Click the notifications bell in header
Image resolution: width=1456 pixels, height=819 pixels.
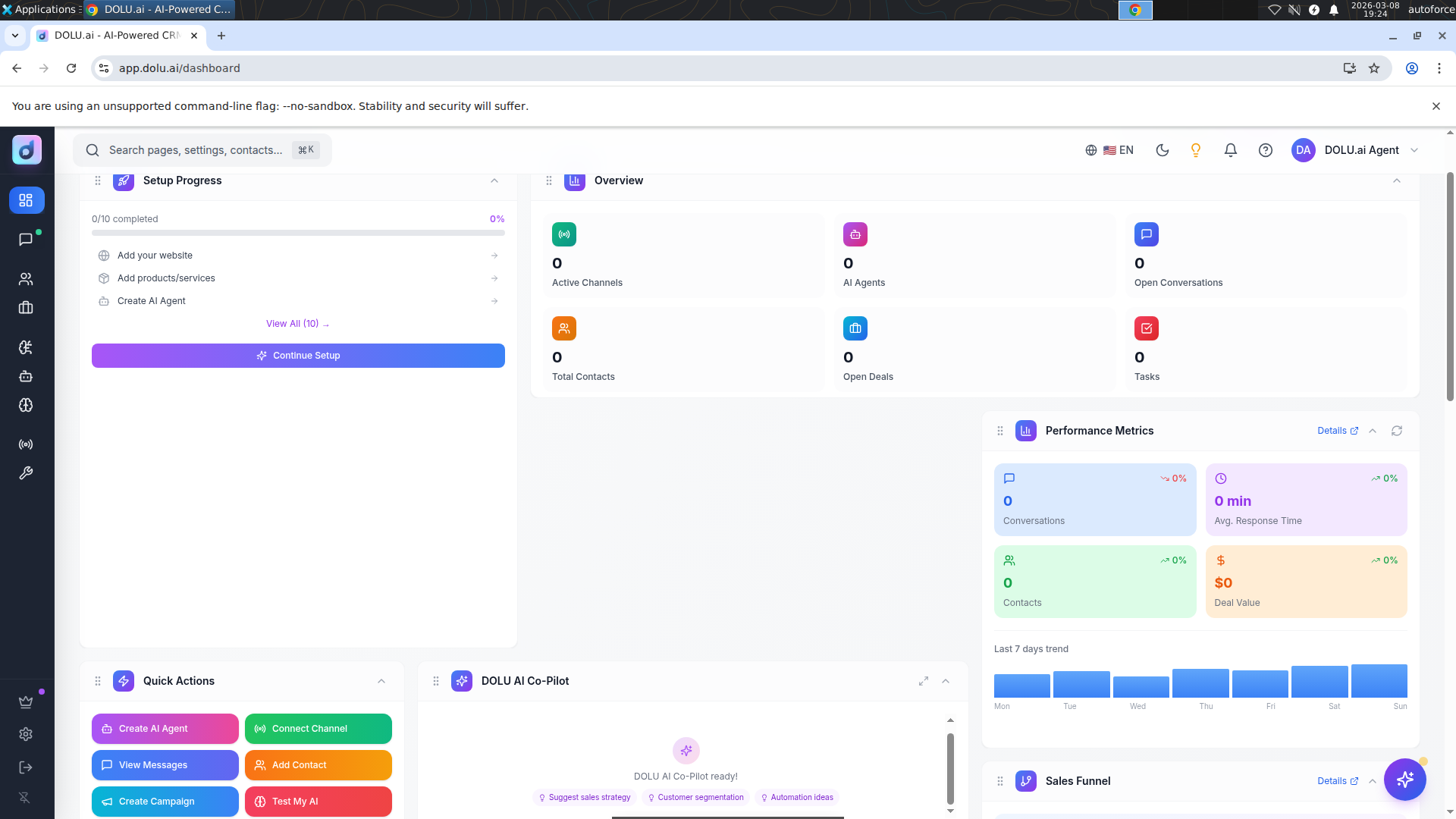tap(1231, 150)
